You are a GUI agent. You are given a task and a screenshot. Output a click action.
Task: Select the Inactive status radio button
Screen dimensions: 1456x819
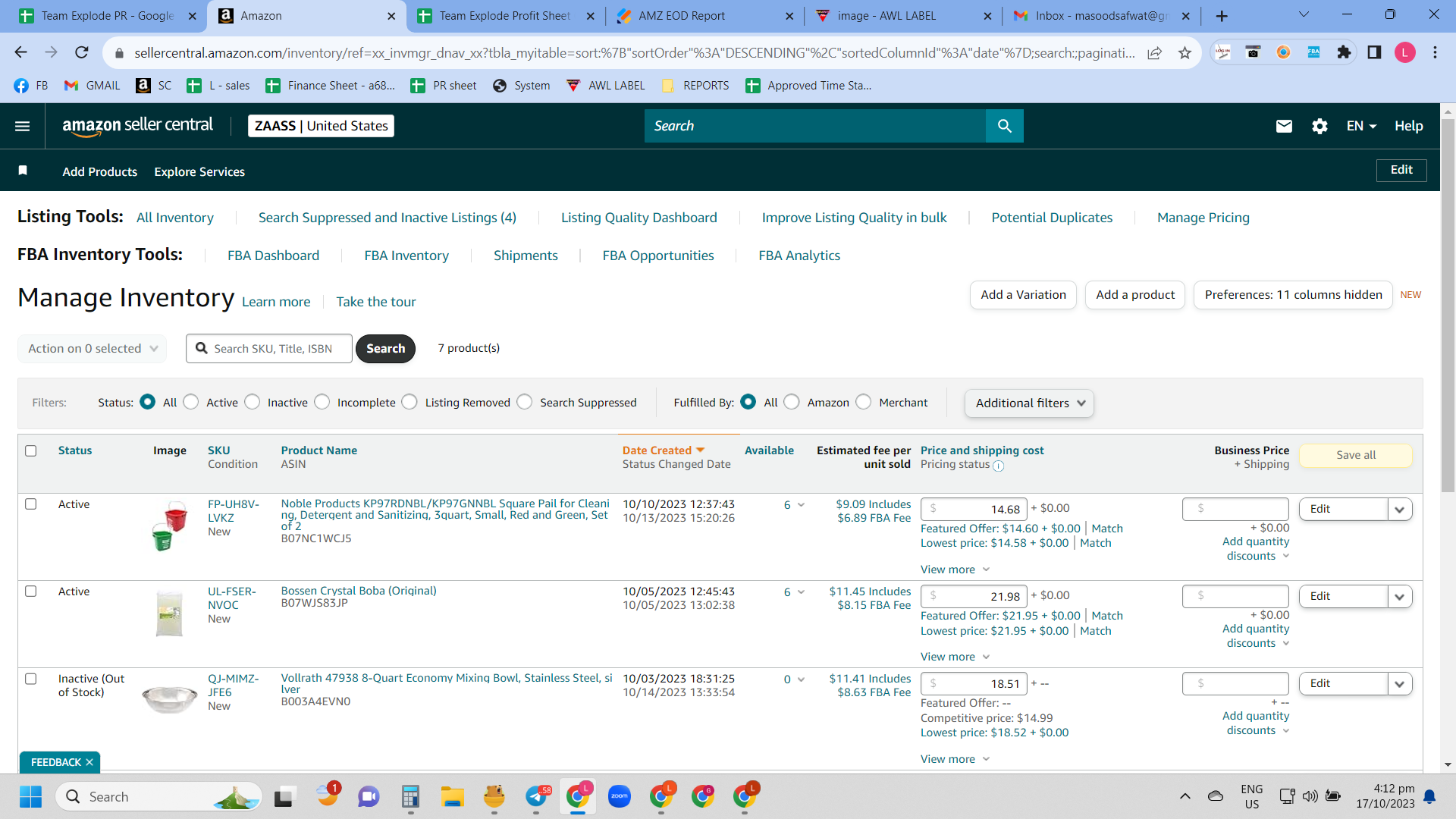point(253,402)
